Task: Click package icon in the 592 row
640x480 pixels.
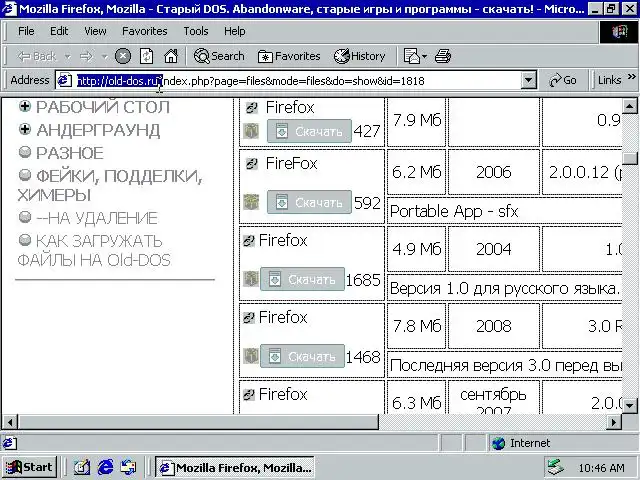Action: pos(251,202)
